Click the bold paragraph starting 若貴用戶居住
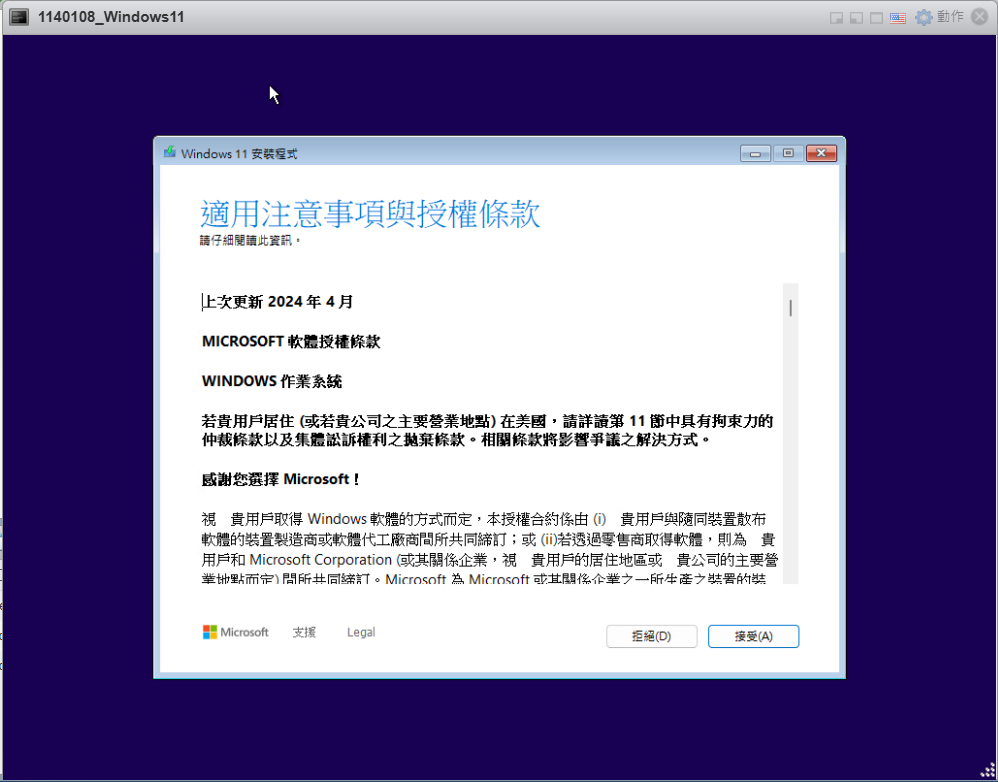The height and width of the screenshot is (782, 998). (488, 430)
